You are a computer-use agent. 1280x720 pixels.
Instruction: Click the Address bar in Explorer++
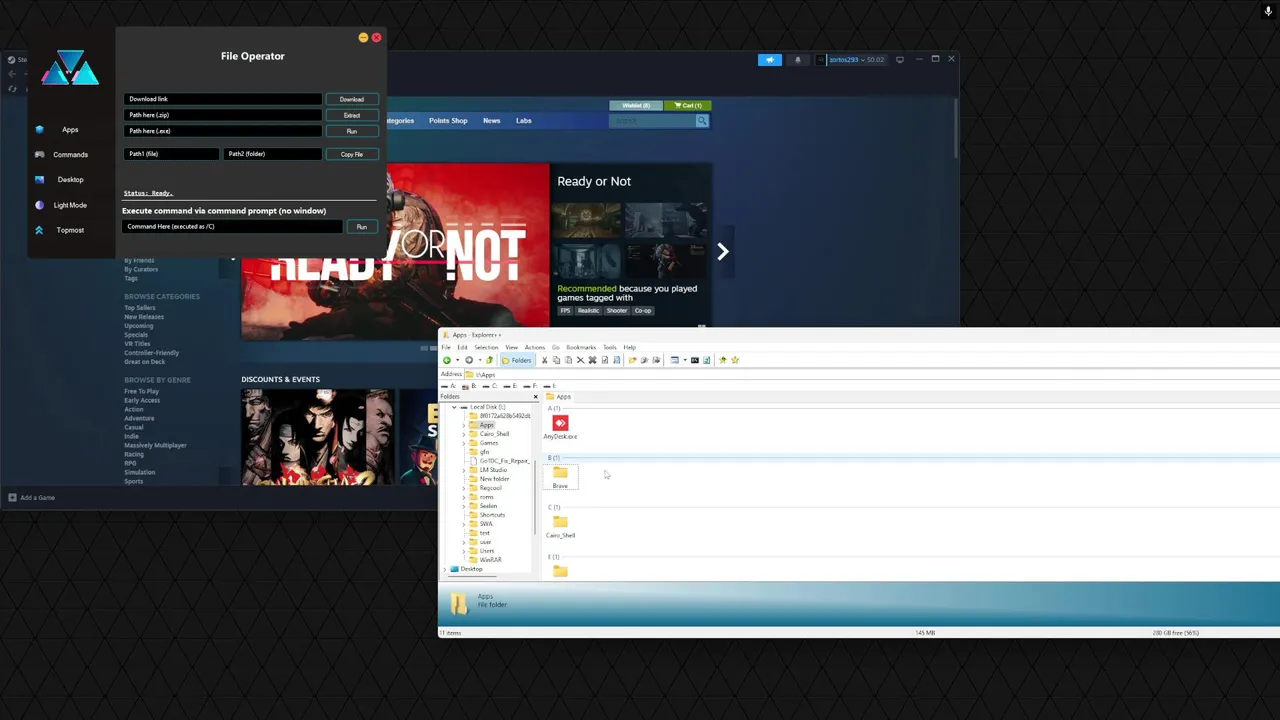point(872,374)
